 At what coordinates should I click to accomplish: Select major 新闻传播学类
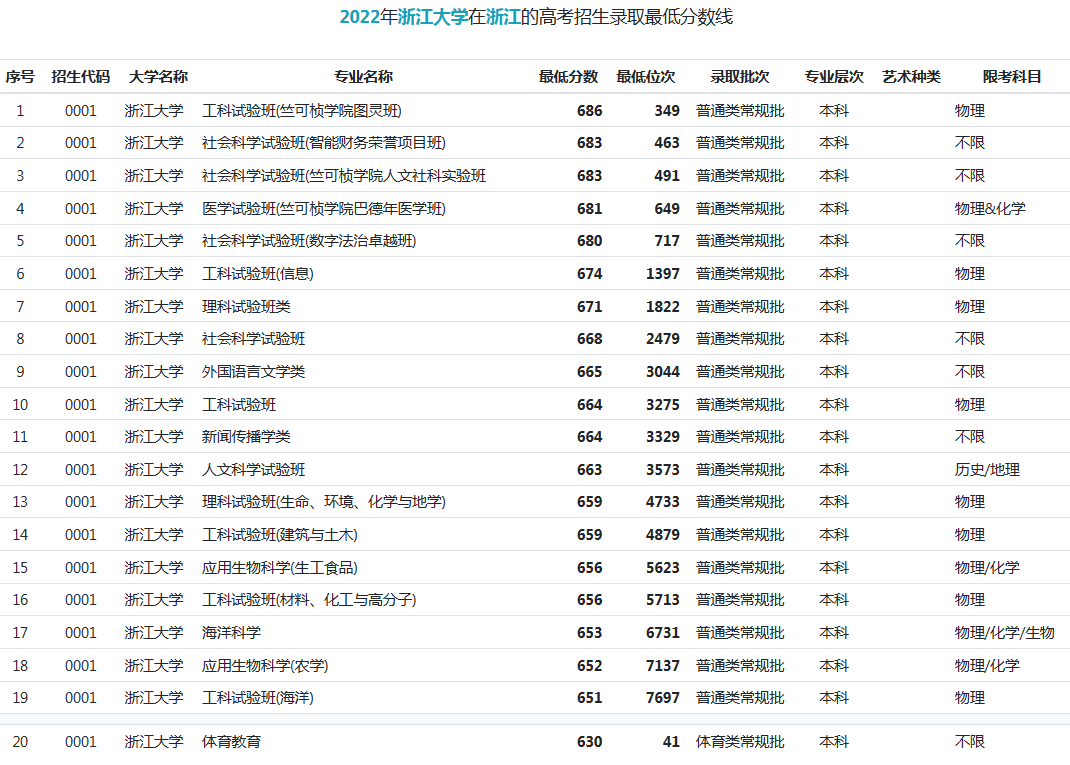[x=246, y=437]
